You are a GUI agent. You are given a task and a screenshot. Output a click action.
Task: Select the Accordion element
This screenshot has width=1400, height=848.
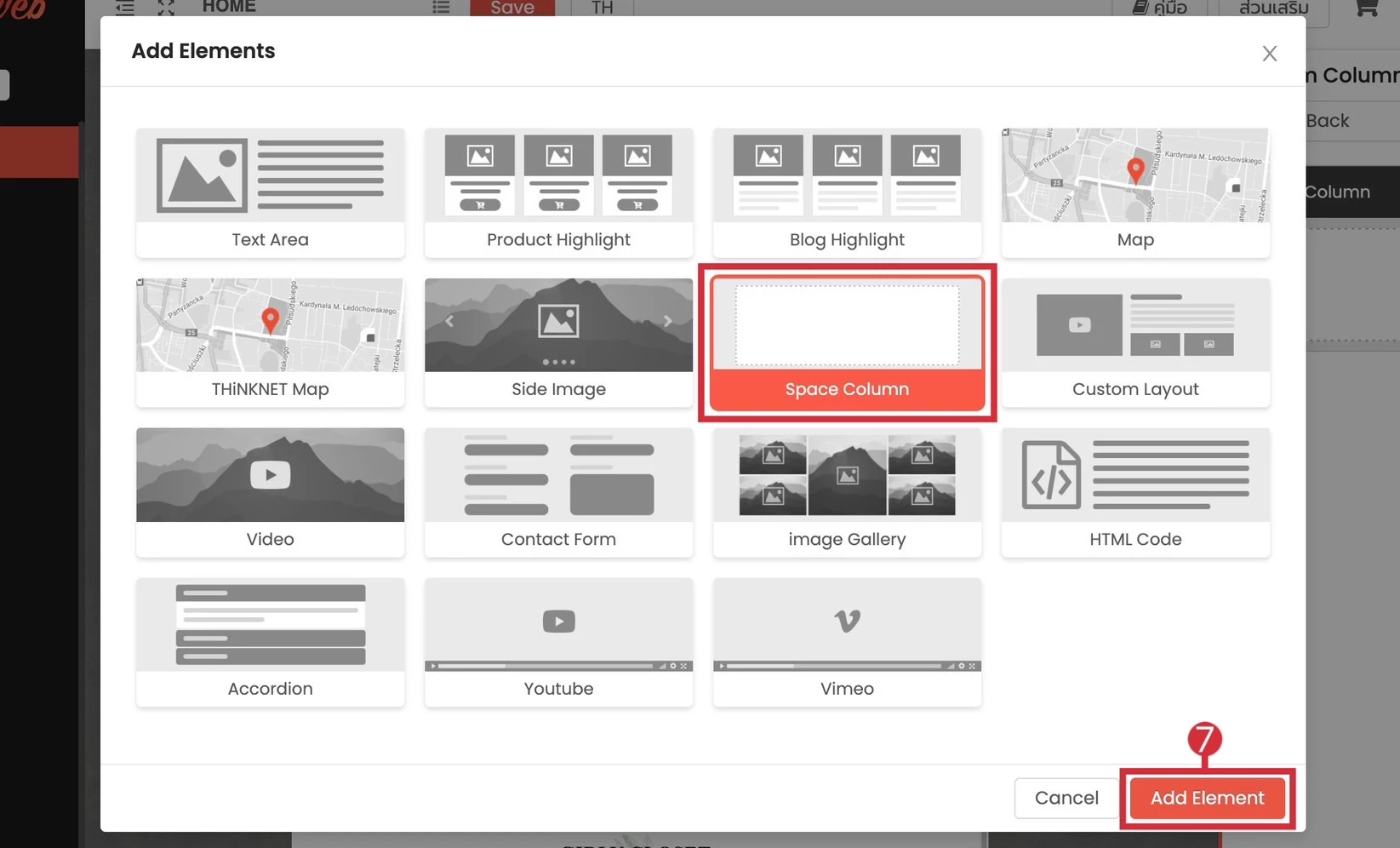[270, 642]
